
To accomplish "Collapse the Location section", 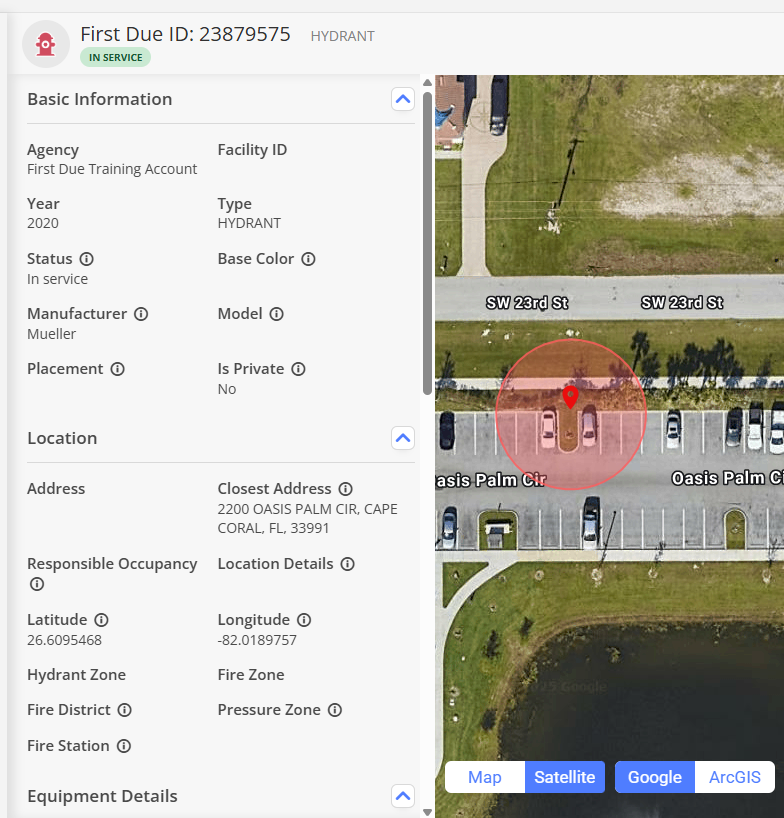I will [403, 438].
